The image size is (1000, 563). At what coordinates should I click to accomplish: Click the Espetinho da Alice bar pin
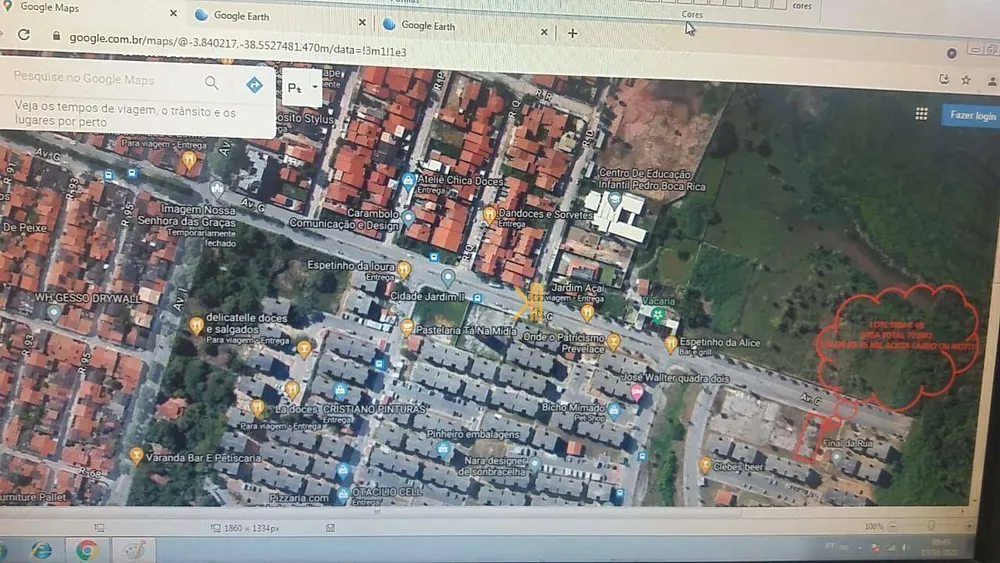pyautogui.click(x=670, y=344)
